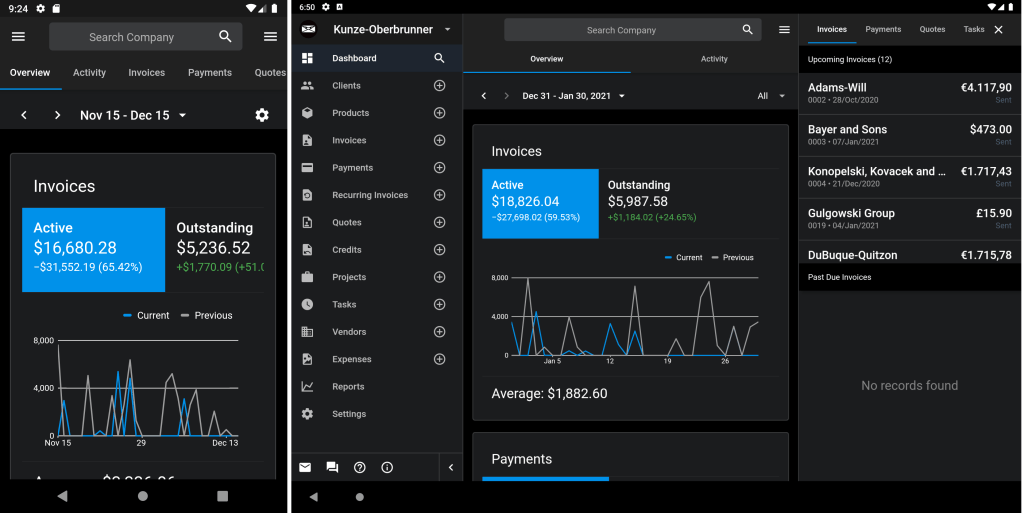Open the All currency filter dropdown
This screenshot has height=513, width=1024.
(x=769, y=96)
